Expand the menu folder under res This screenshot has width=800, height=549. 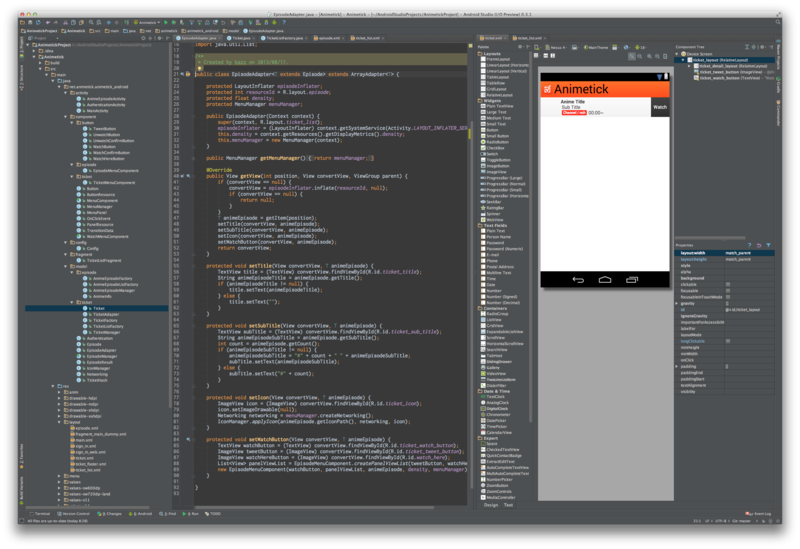[59, 476]
